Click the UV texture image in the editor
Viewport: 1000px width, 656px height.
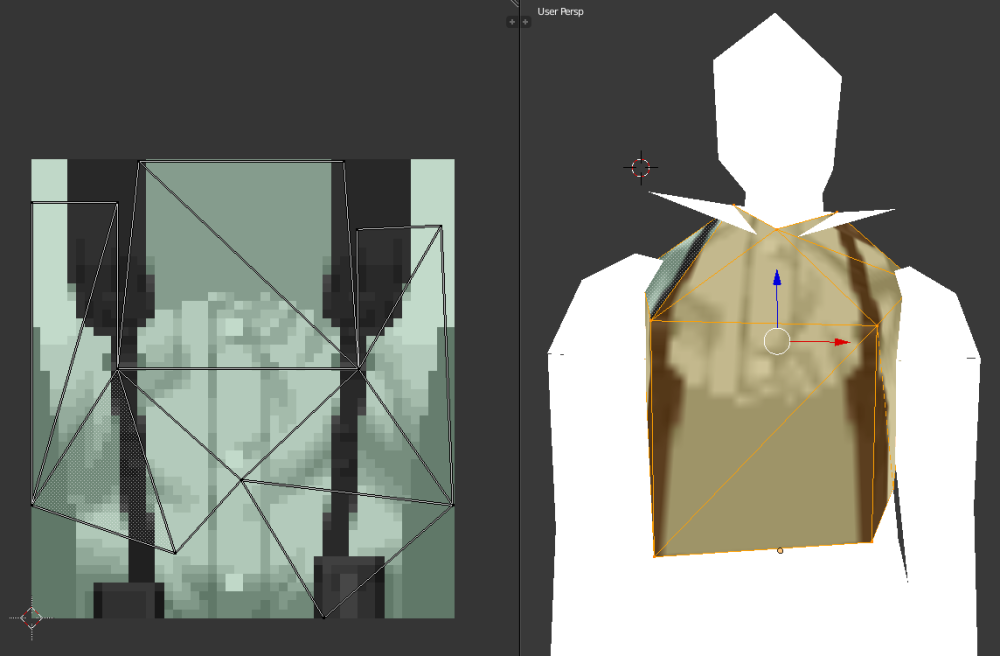click(243, 388)
